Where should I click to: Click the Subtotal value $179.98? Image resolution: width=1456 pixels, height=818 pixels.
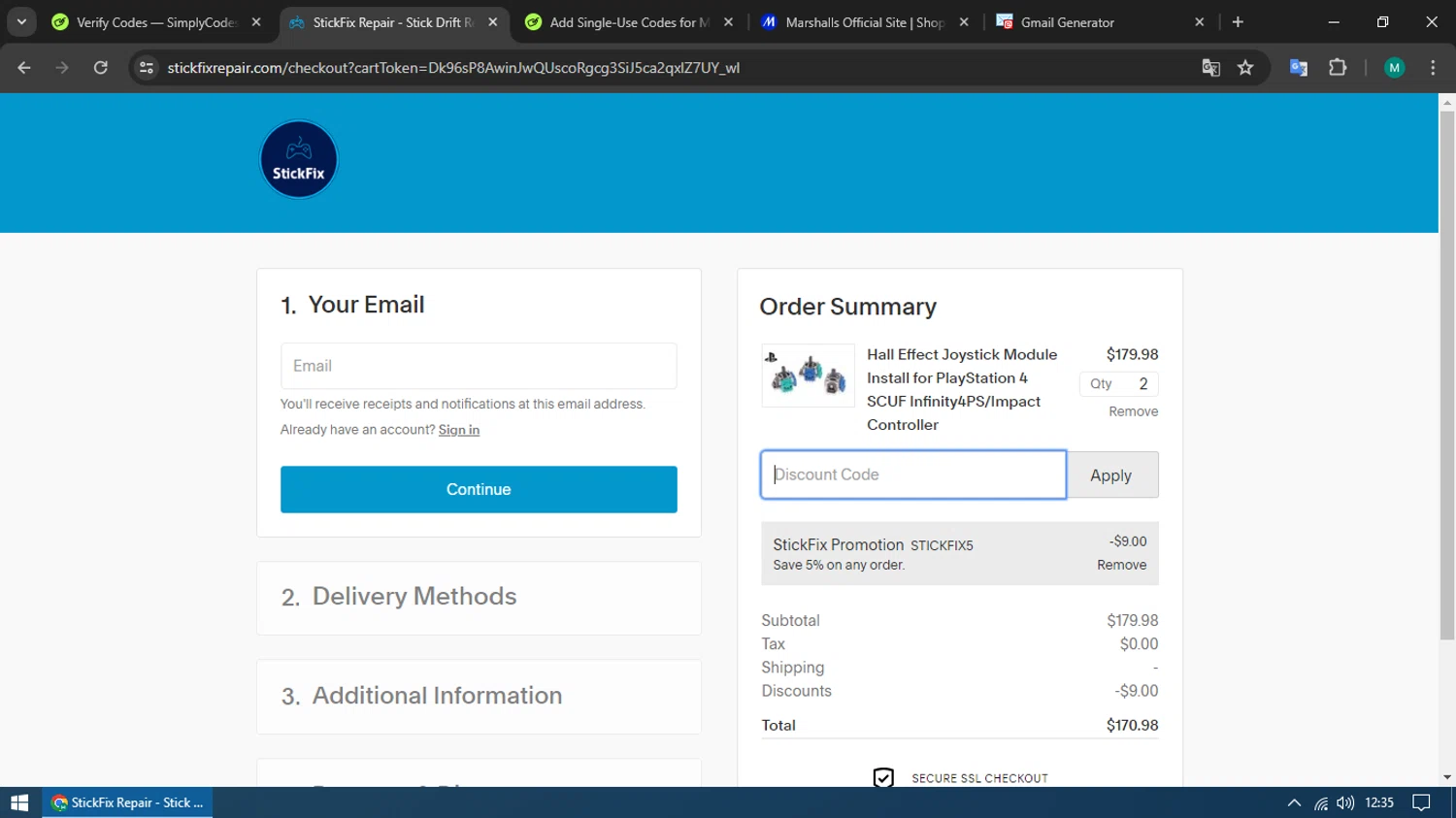(1132, 620)
